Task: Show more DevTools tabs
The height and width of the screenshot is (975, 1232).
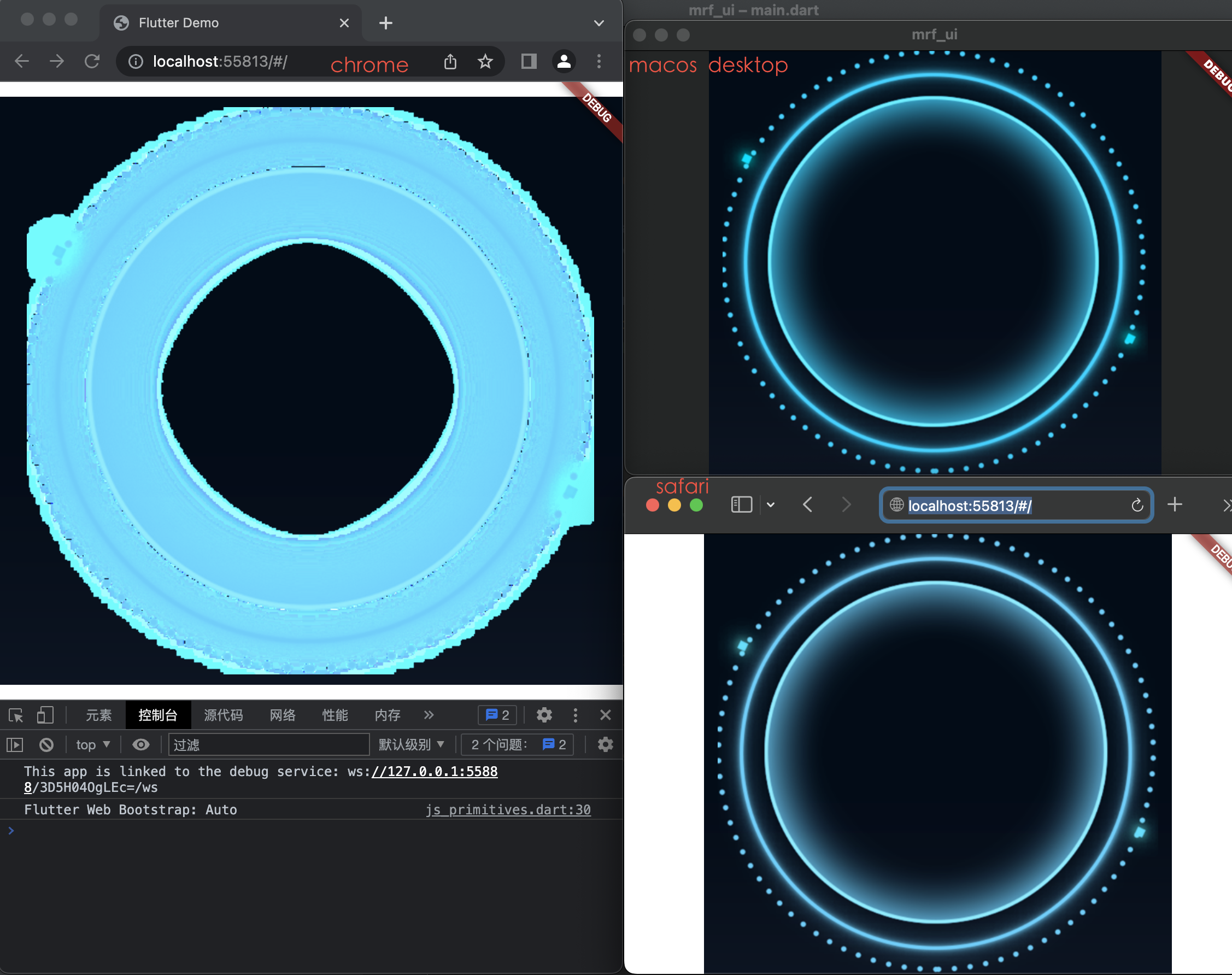Action: tap(429, 715)
